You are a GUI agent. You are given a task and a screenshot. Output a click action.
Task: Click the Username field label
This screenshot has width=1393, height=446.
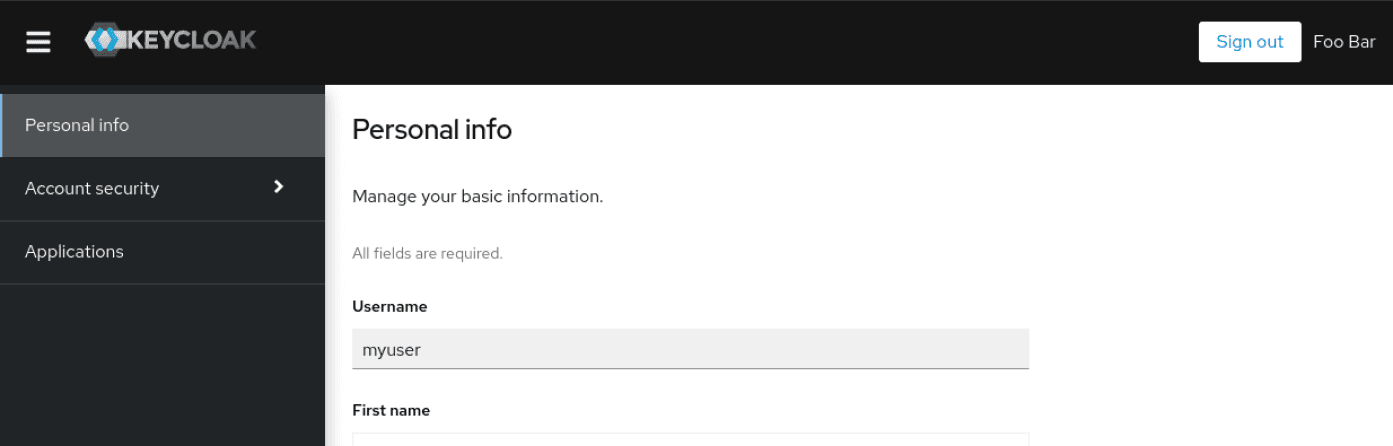[390, 306]
